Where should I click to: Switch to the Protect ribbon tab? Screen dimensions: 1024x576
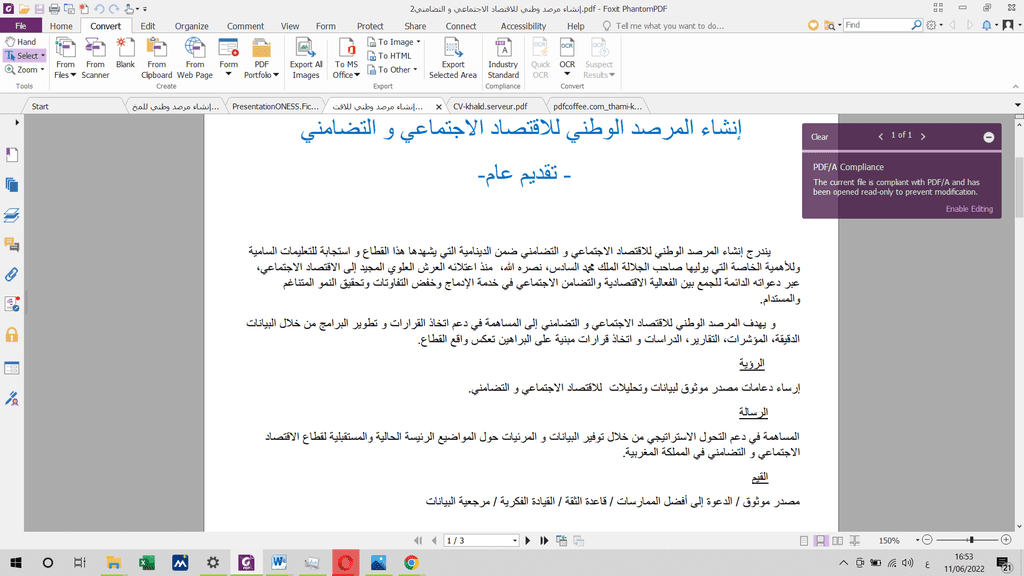click(370, 26)
